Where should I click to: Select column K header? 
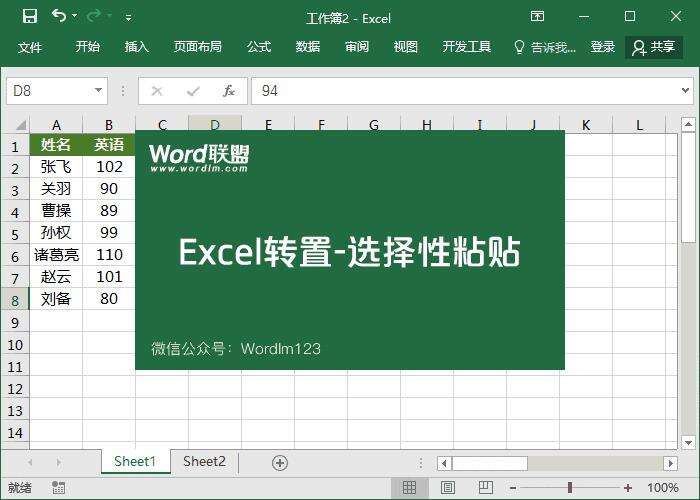586,125
